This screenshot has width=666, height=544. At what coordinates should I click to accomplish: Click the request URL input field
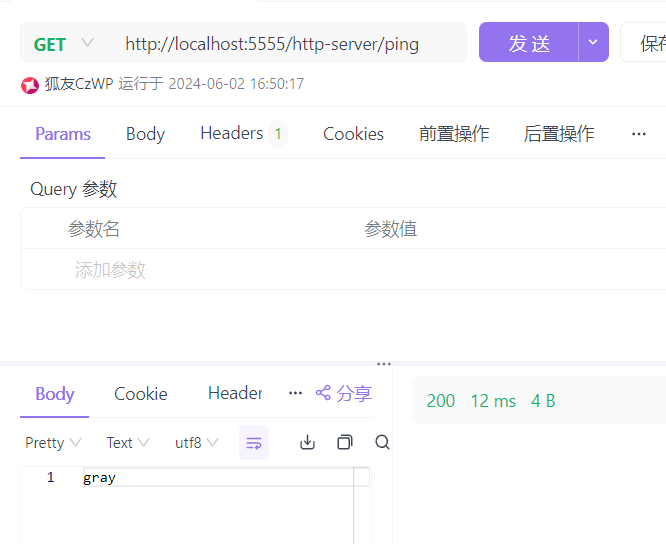[288, 44]
